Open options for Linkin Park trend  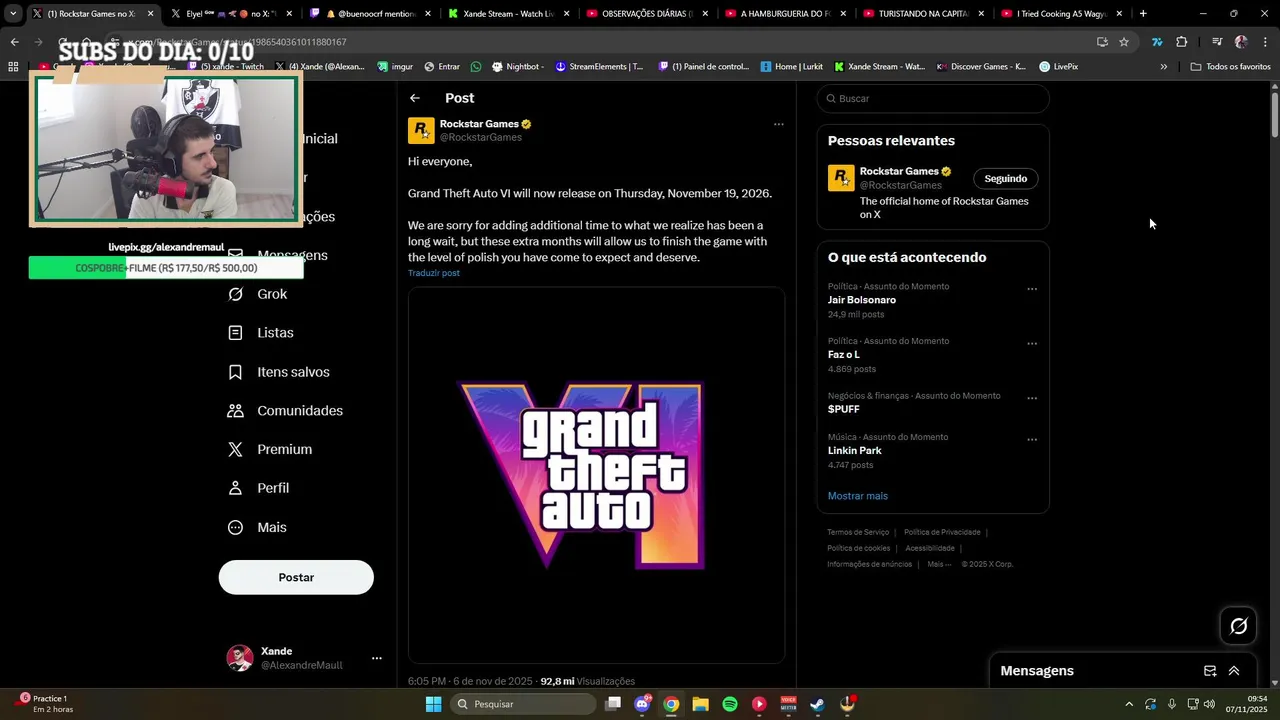1032,440
